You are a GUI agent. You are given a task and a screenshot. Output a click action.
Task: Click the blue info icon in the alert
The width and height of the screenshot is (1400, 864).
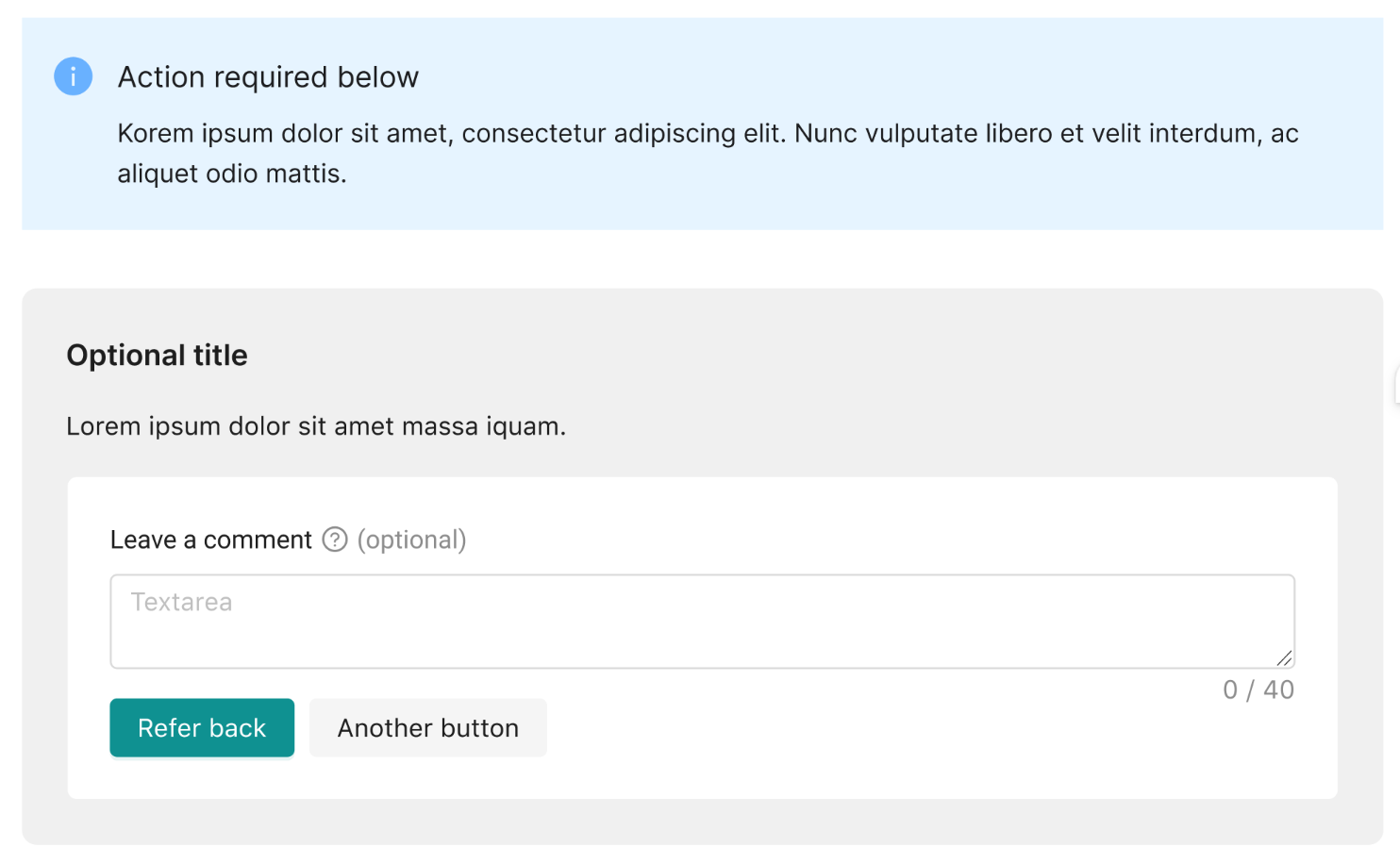pos(73,76)
